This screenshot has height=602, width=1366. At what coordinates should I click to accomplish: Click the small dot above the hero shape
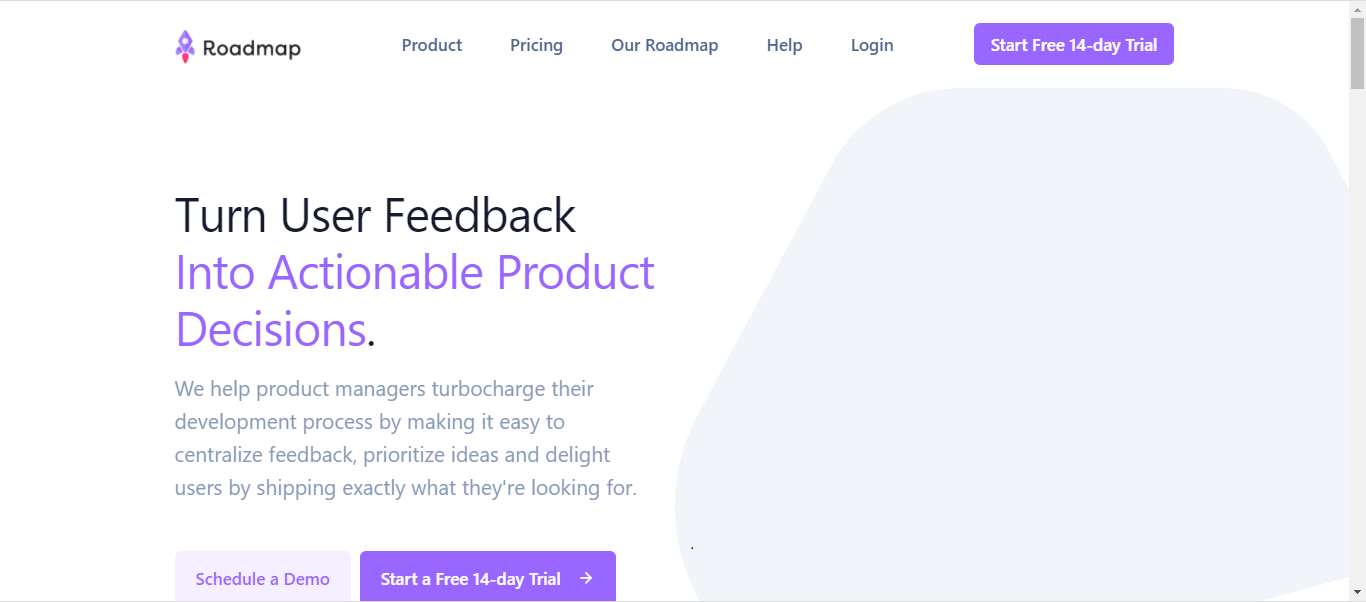[692, 547]
